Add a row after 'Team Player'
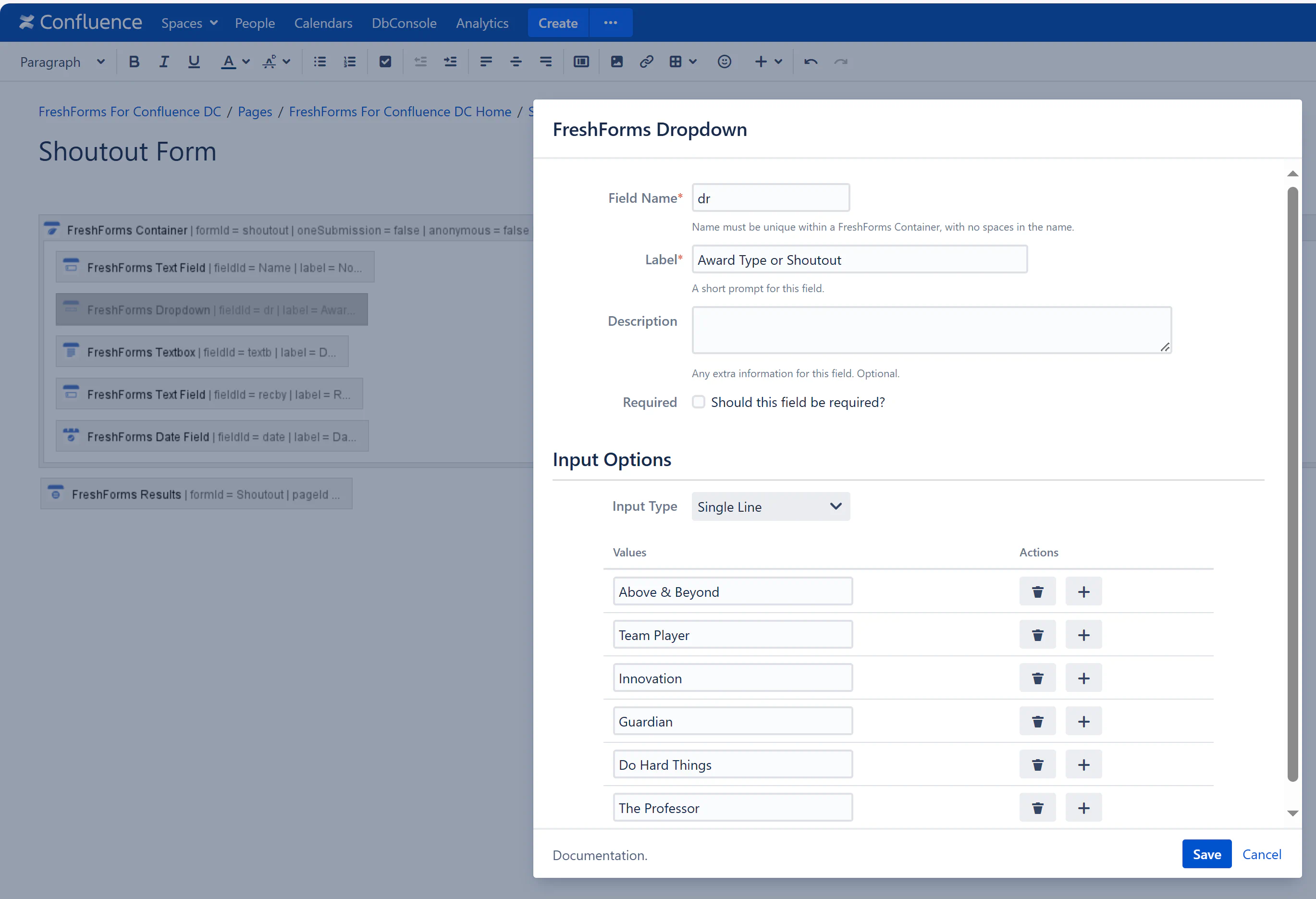1316x899 pixels. point(1082,635)
